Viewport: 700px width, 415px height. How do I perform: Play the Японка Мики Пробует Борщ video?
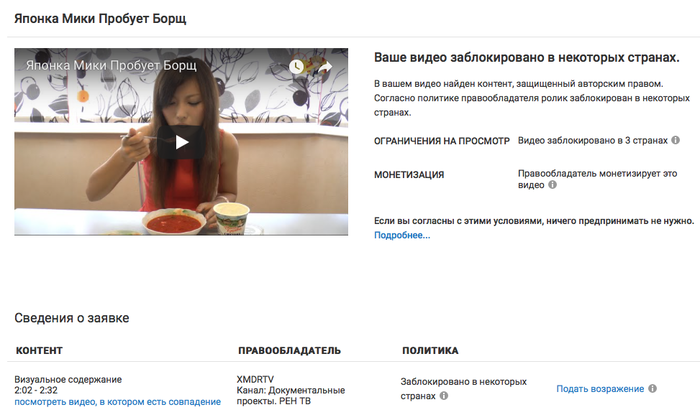[x=181, y=142]
